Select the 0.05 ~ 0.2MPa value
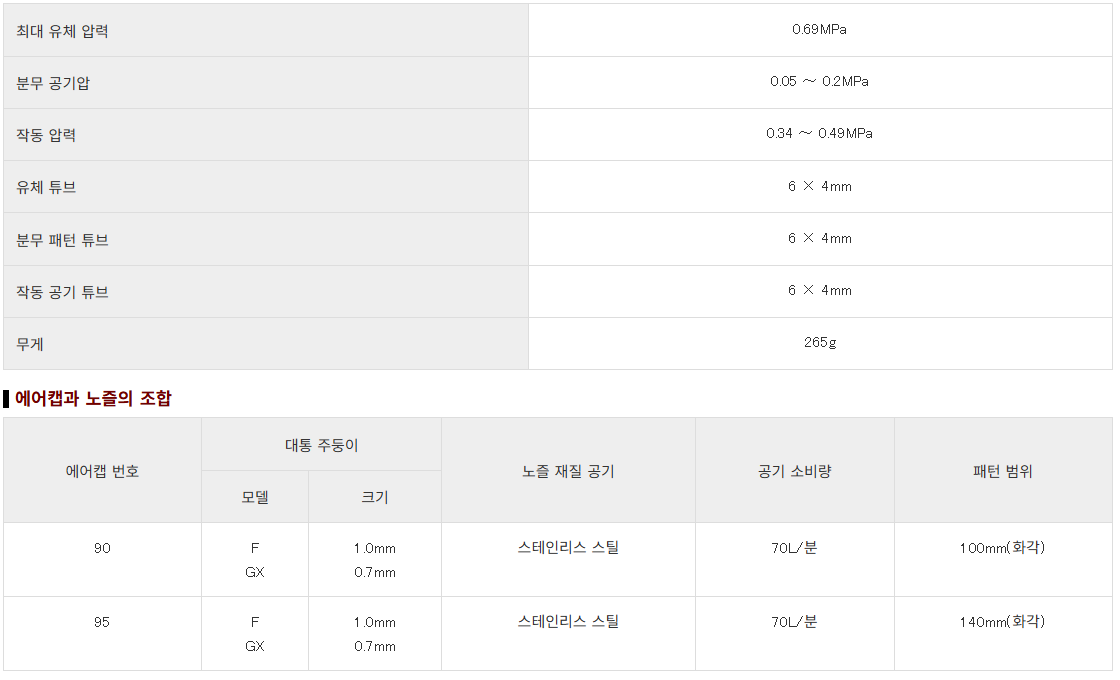 tap(819, 82)
